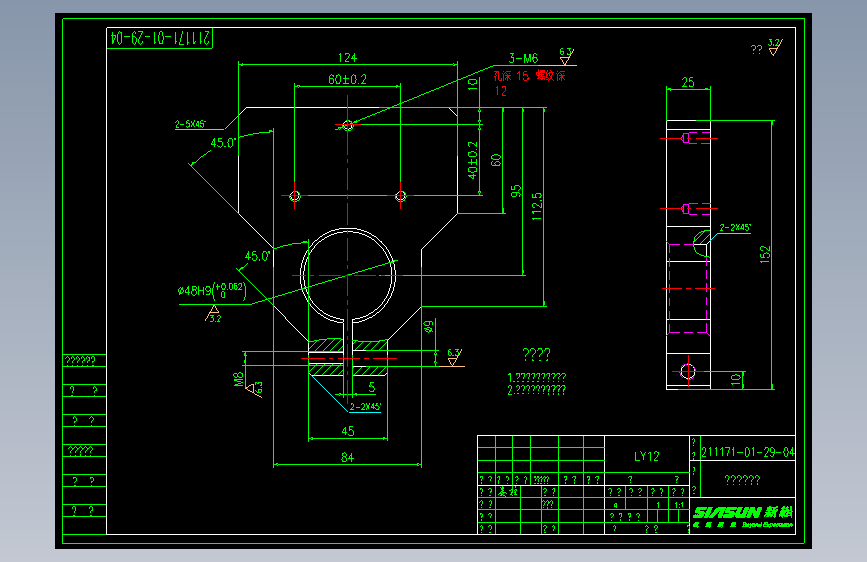Select the LY12 material cell in title block
867x562 pixels.
[x=646, y=456]
